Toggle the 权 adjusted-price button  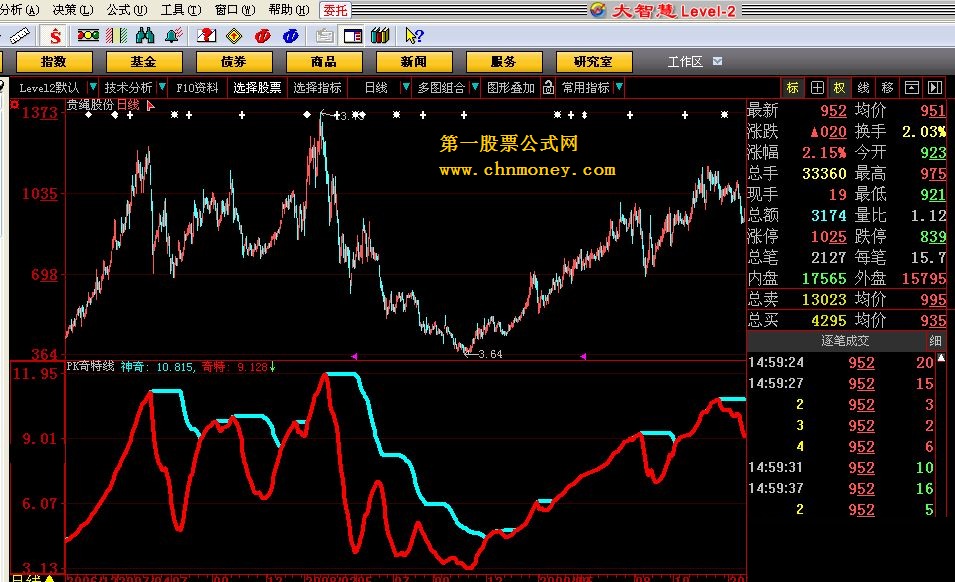pos(839,88)
